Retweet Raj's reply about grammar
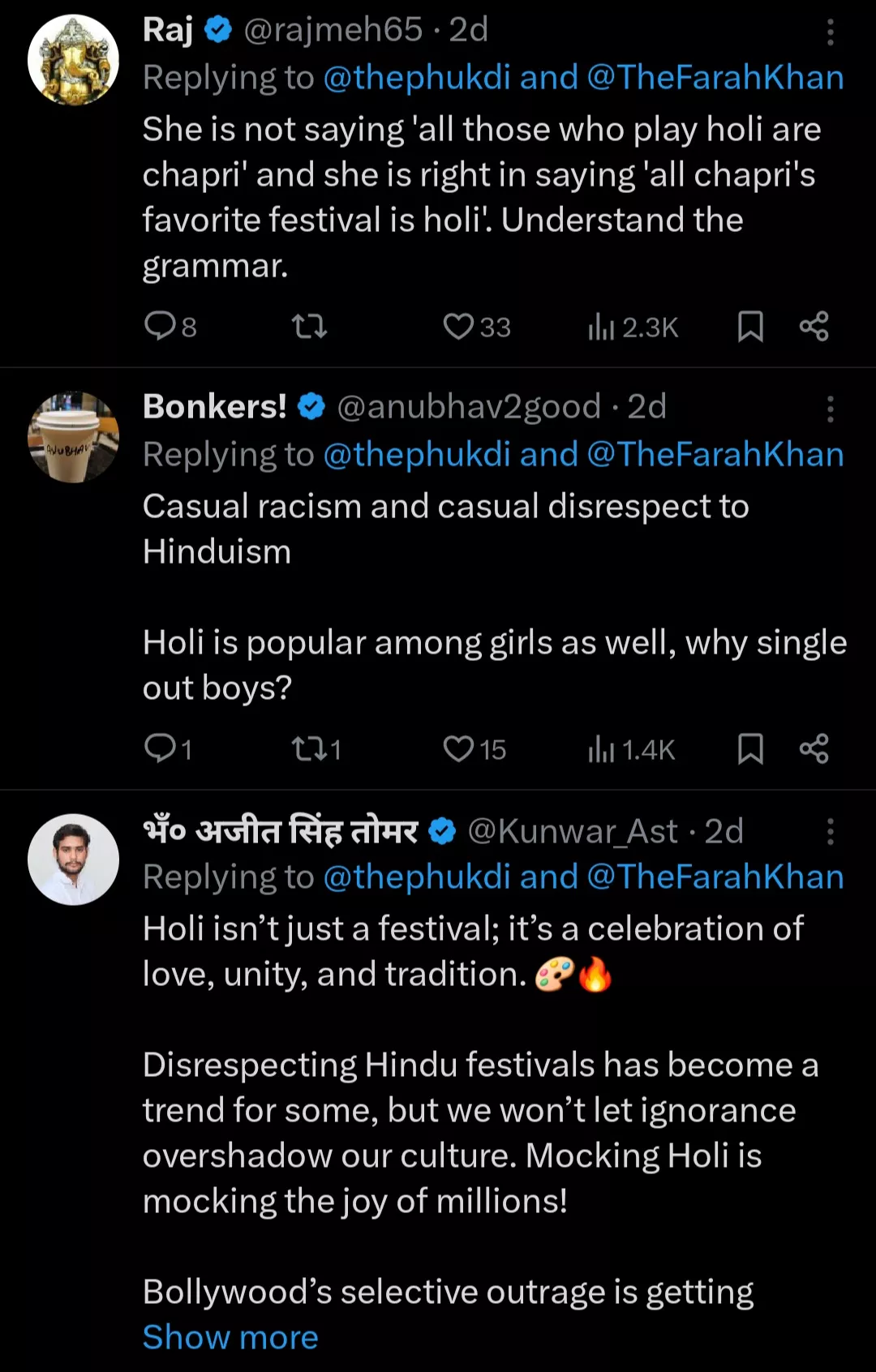 [x=309, y=327]
